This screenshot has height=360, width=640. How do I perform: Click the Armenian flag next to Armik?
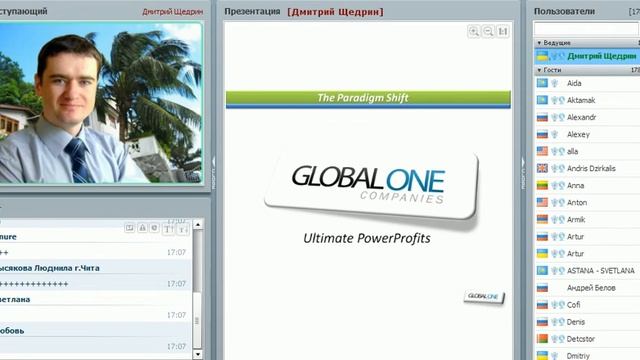[542, 220]
